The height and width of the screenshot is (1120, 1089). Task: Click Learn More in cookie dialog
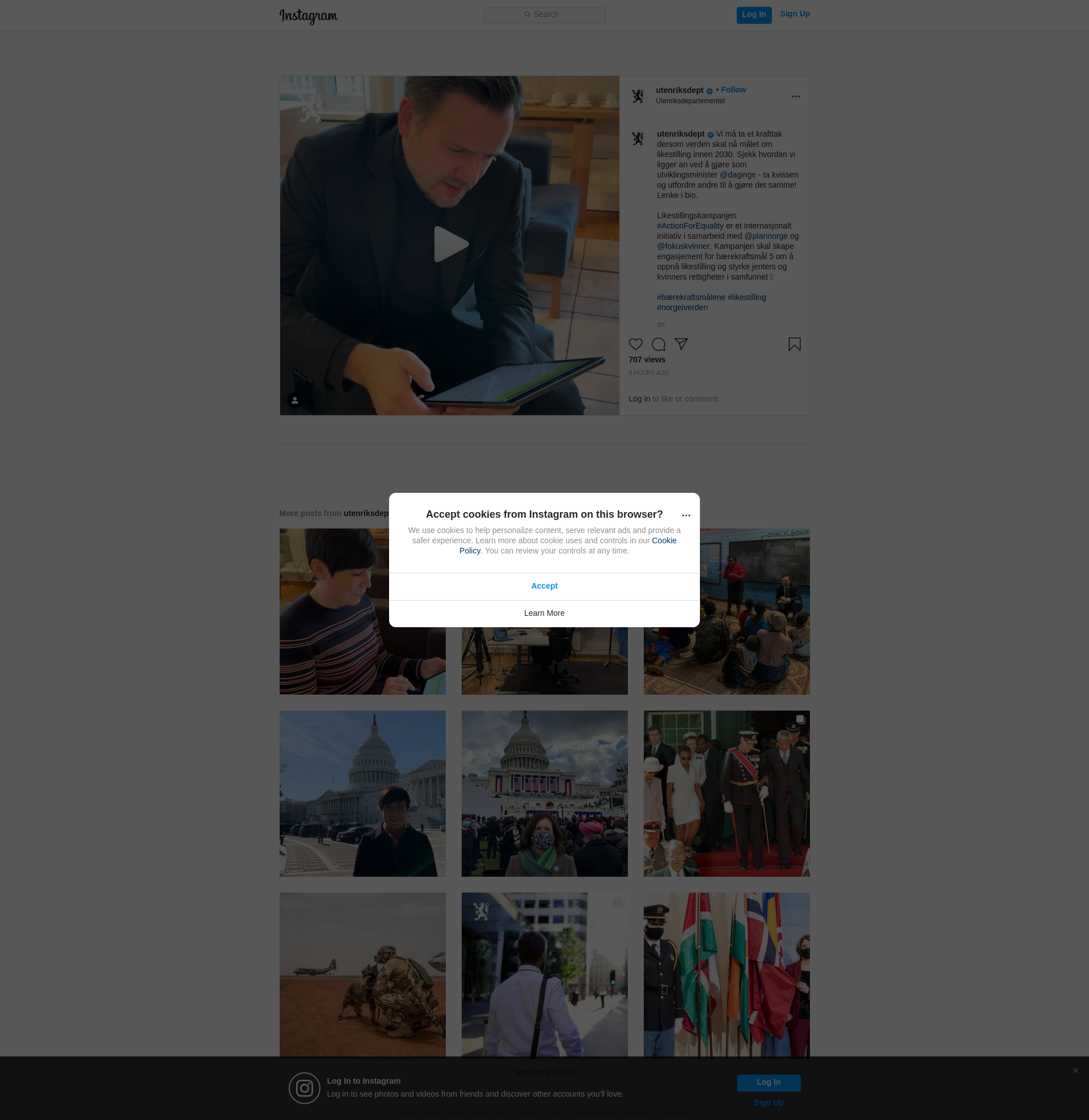click(x=544, y=613)
